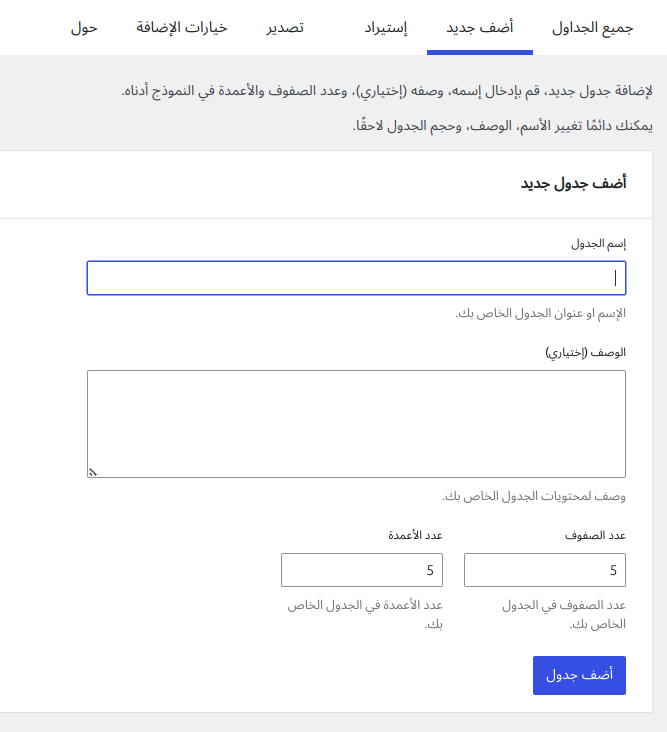Go to the تصدير tab
The height and width of the screenshot is (732, 667).
285,27
